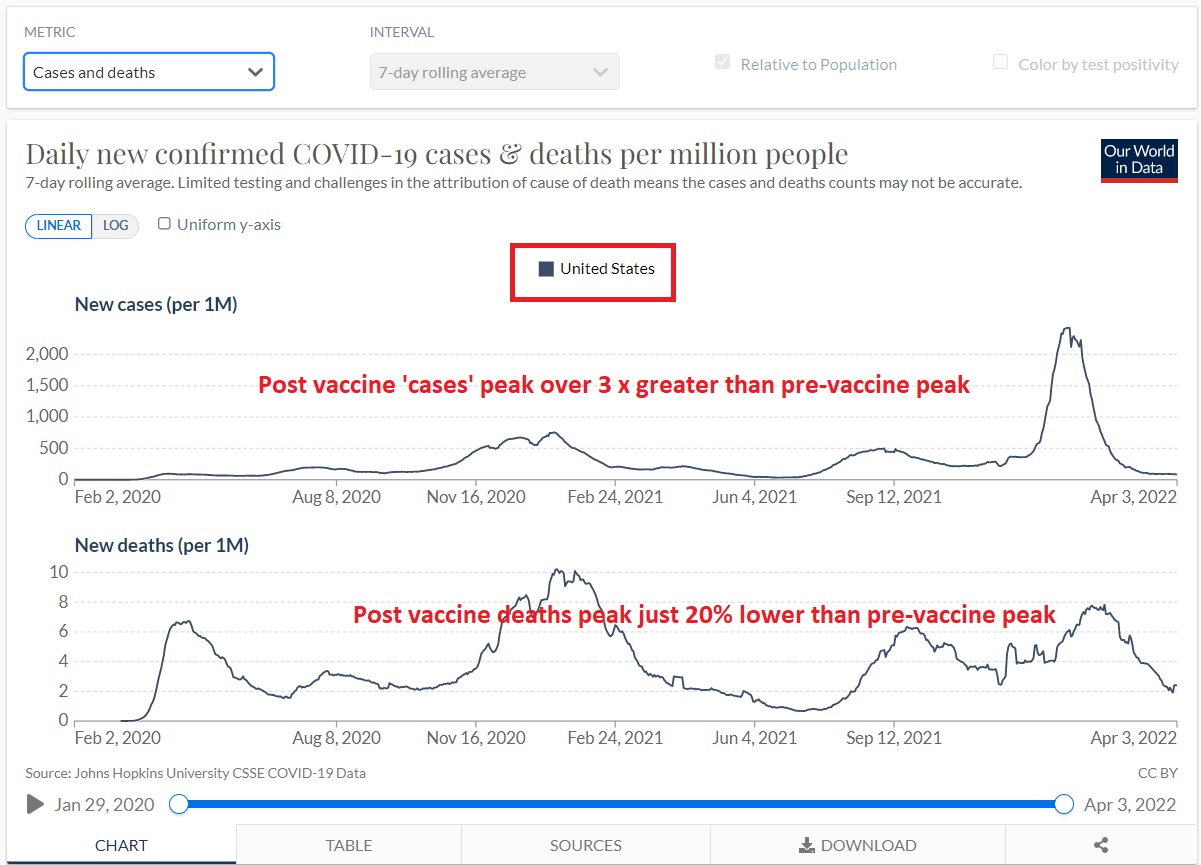Click the timeline end handle

1064,804
